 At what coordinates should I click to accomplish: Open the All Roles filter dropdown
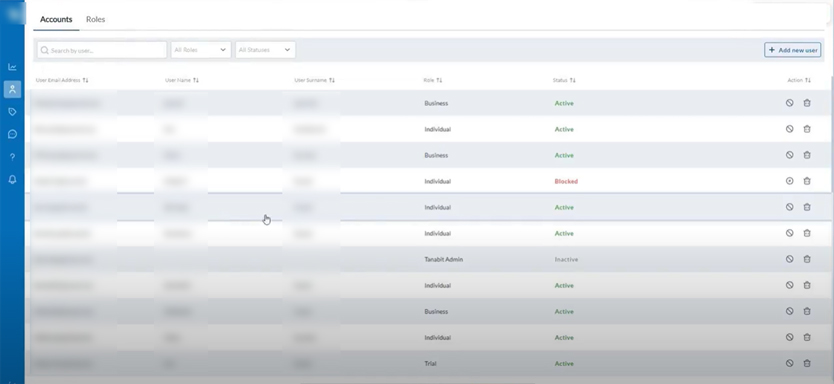(x=201, y=50)
